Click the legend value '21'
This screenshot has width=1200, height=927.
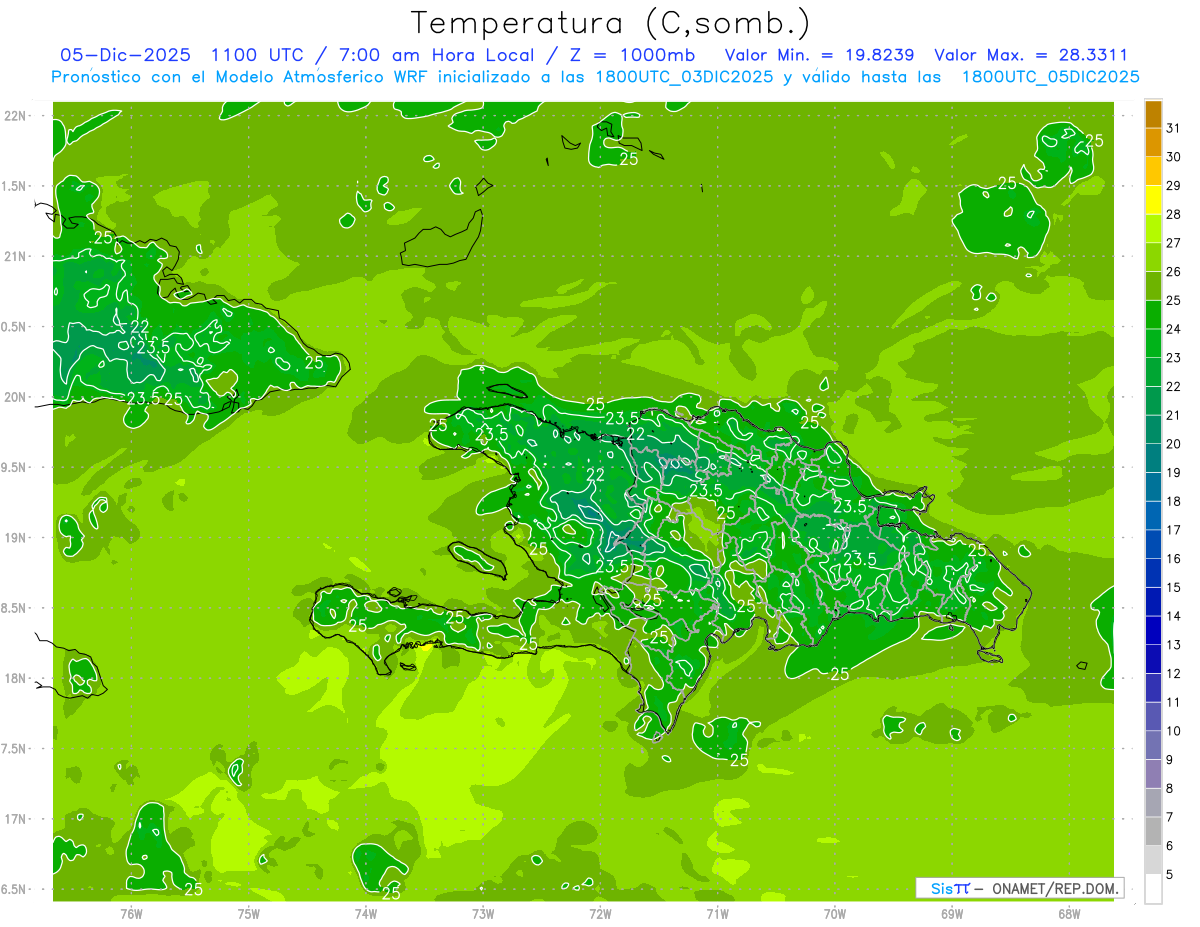tap(1174, 415)
